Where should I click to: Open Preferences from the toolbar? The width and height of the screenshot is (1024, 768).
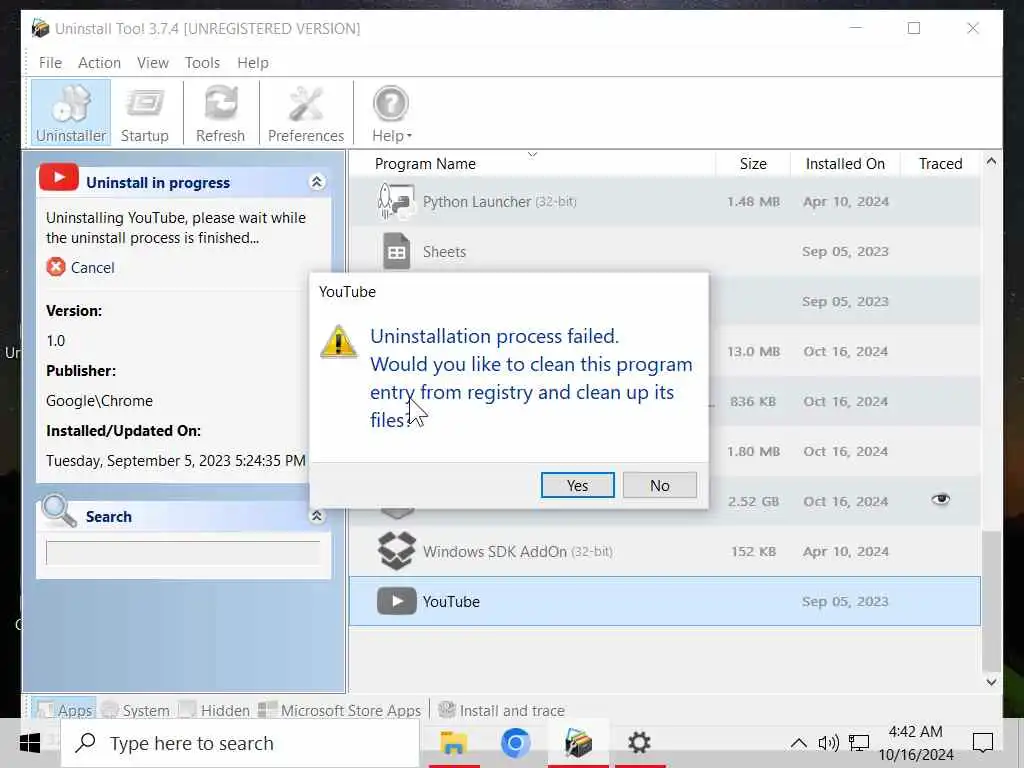306,112
